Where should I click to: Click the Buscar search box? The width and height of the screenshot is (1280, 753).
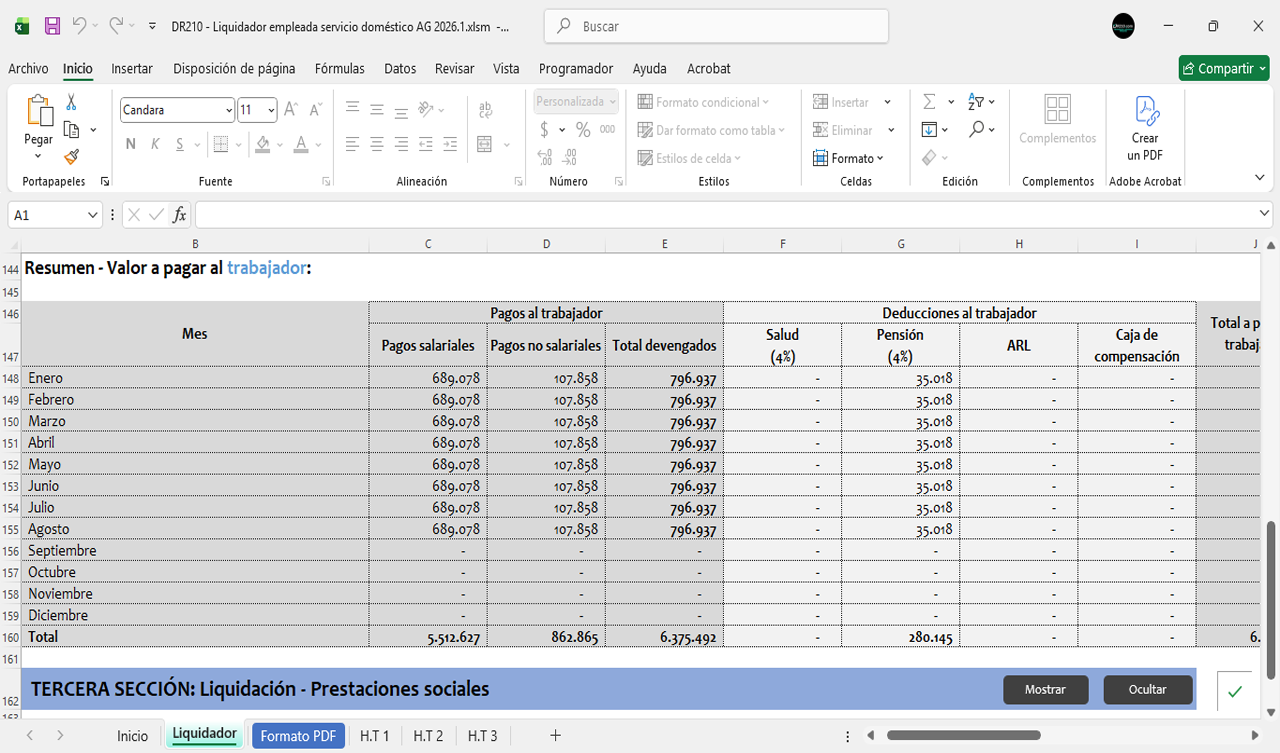tap(716, 27)
